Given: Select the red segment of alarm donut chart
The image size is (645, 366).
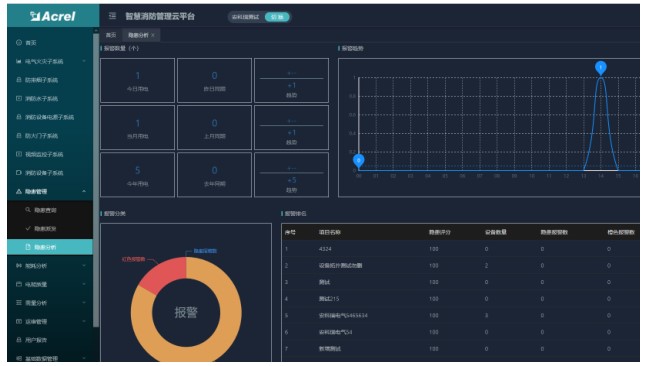Looking at the screenshot, I should [163, 275].
